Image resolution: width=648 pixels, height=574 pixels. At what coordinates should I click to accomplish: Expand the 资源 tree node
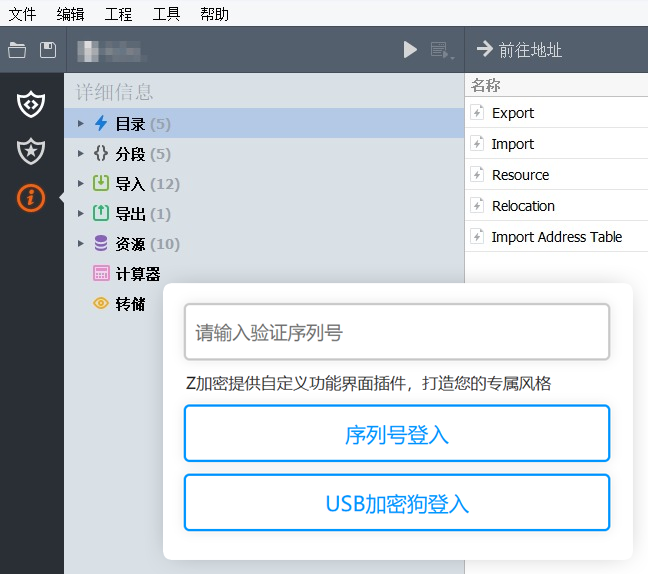[x=81, y=244]
